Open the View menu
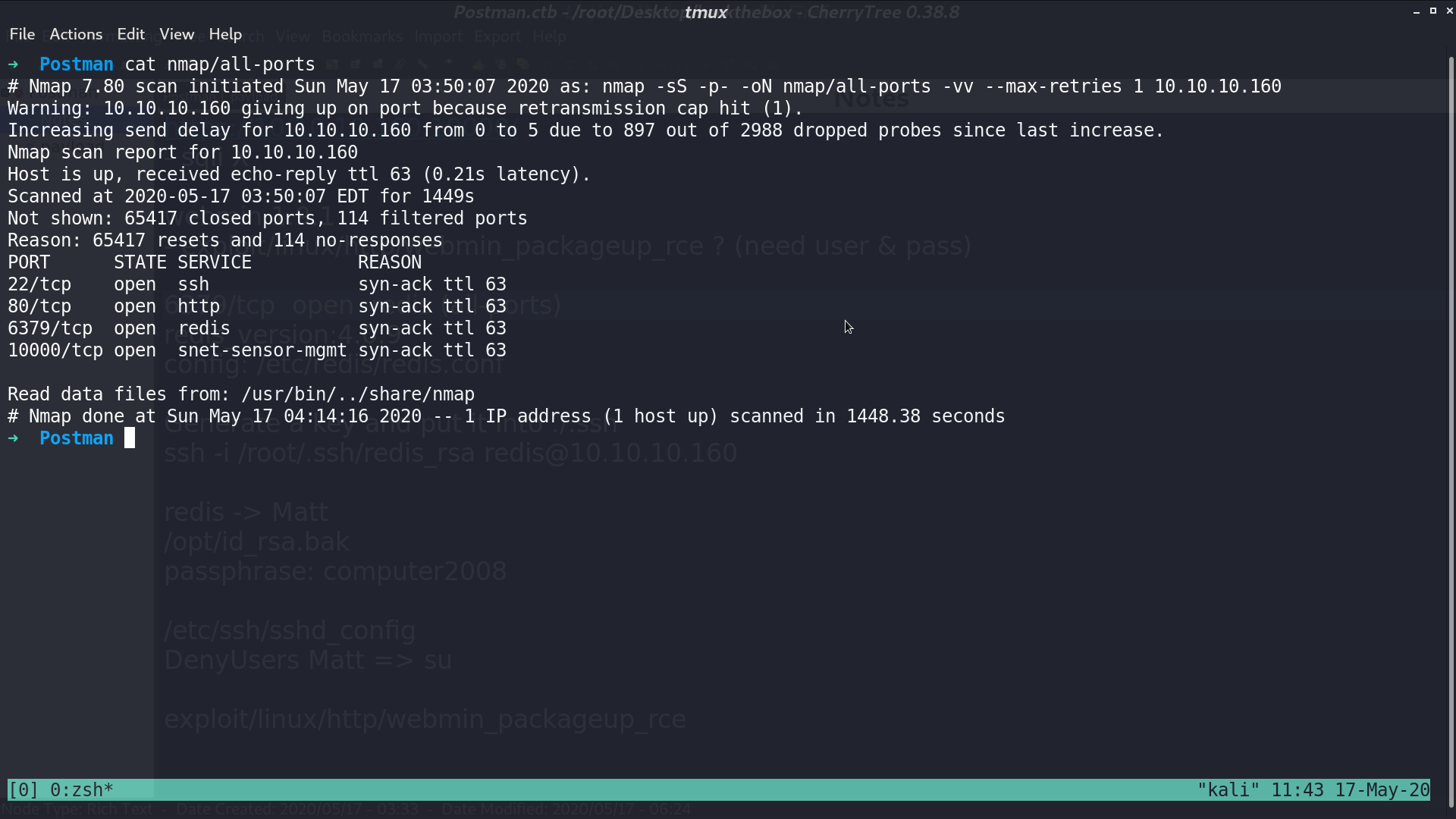The image size is (1456, 819). pyautogui.click(x=177, y=34)
